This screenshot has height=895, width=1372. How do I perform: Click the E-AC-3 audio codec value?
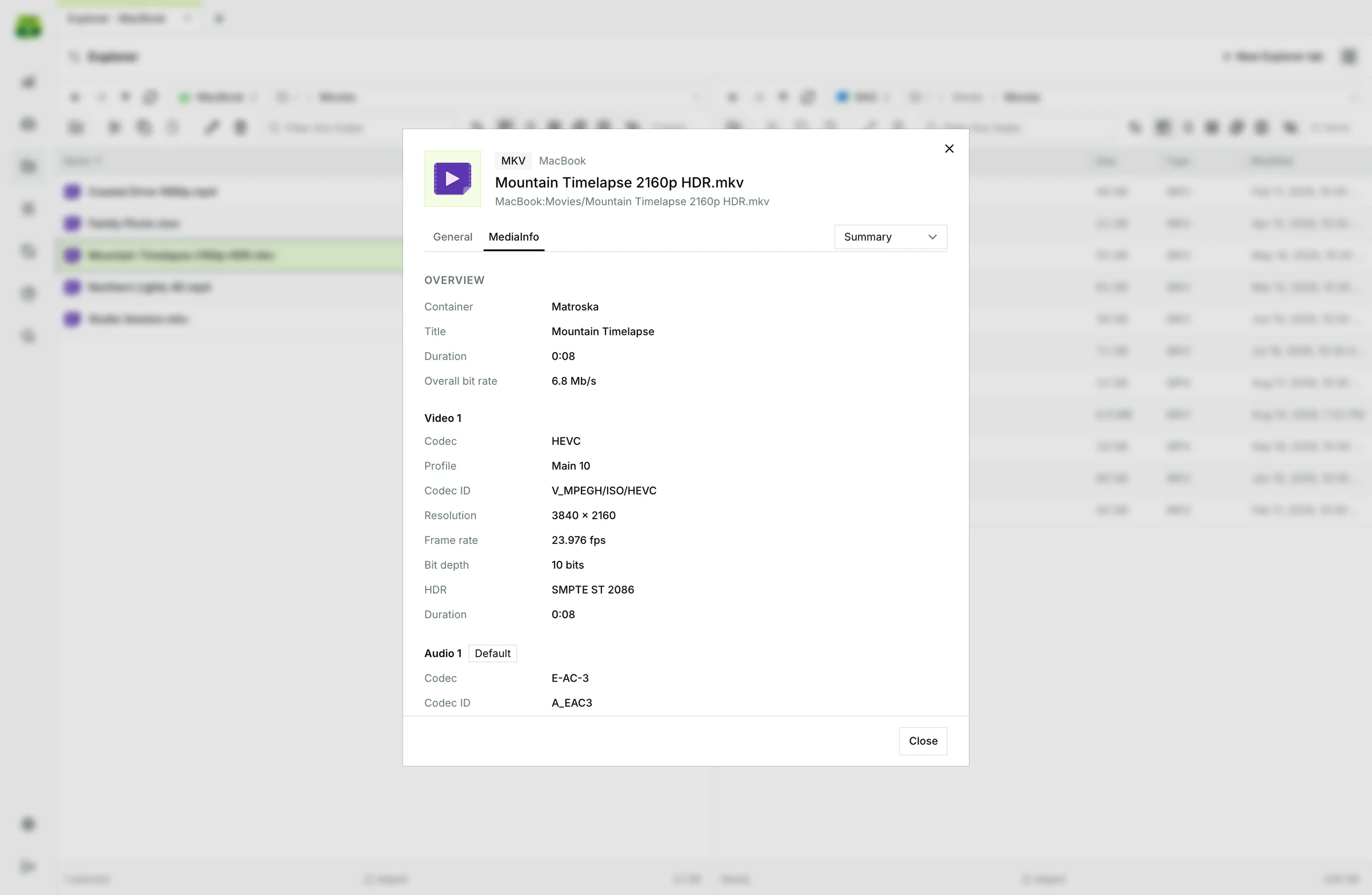tap(569, 678)
